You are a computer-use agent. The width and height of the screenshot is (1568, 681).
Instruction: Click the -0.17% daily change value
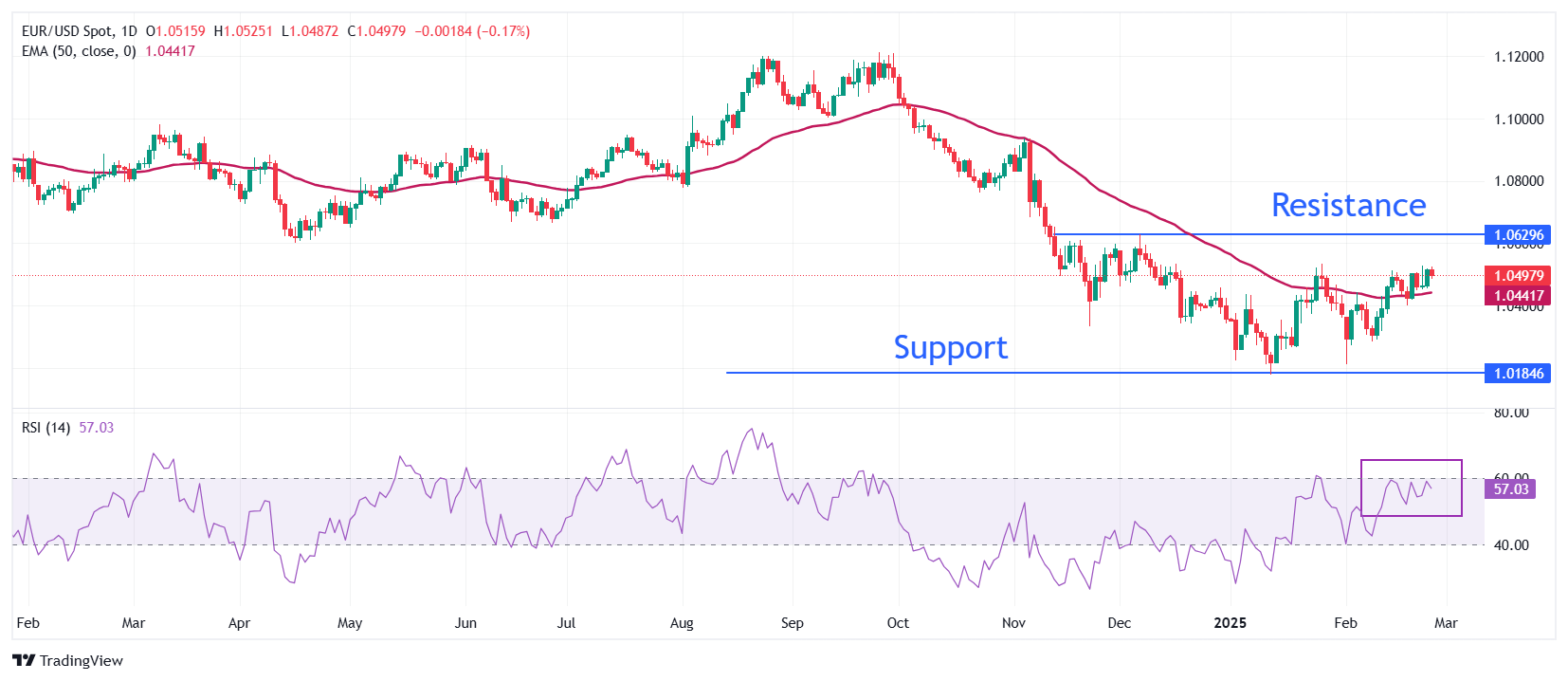pos(503,31)
